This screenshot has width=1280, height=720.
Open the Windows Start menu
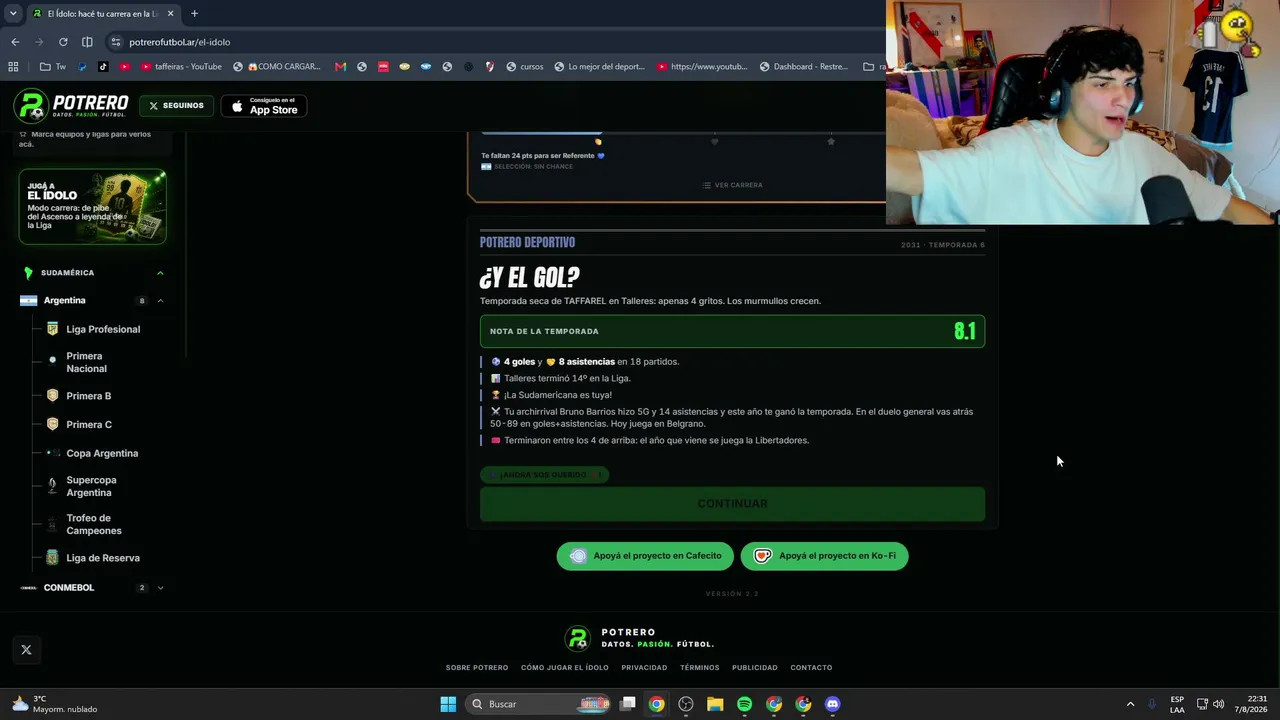click(x=448, y=704)
